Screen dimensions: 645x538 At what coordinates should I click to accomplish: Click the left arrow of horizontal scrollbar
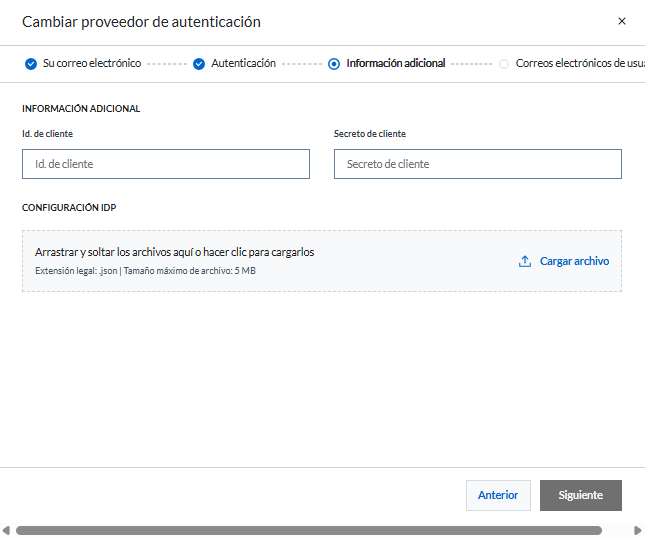(x=6, y=530)
